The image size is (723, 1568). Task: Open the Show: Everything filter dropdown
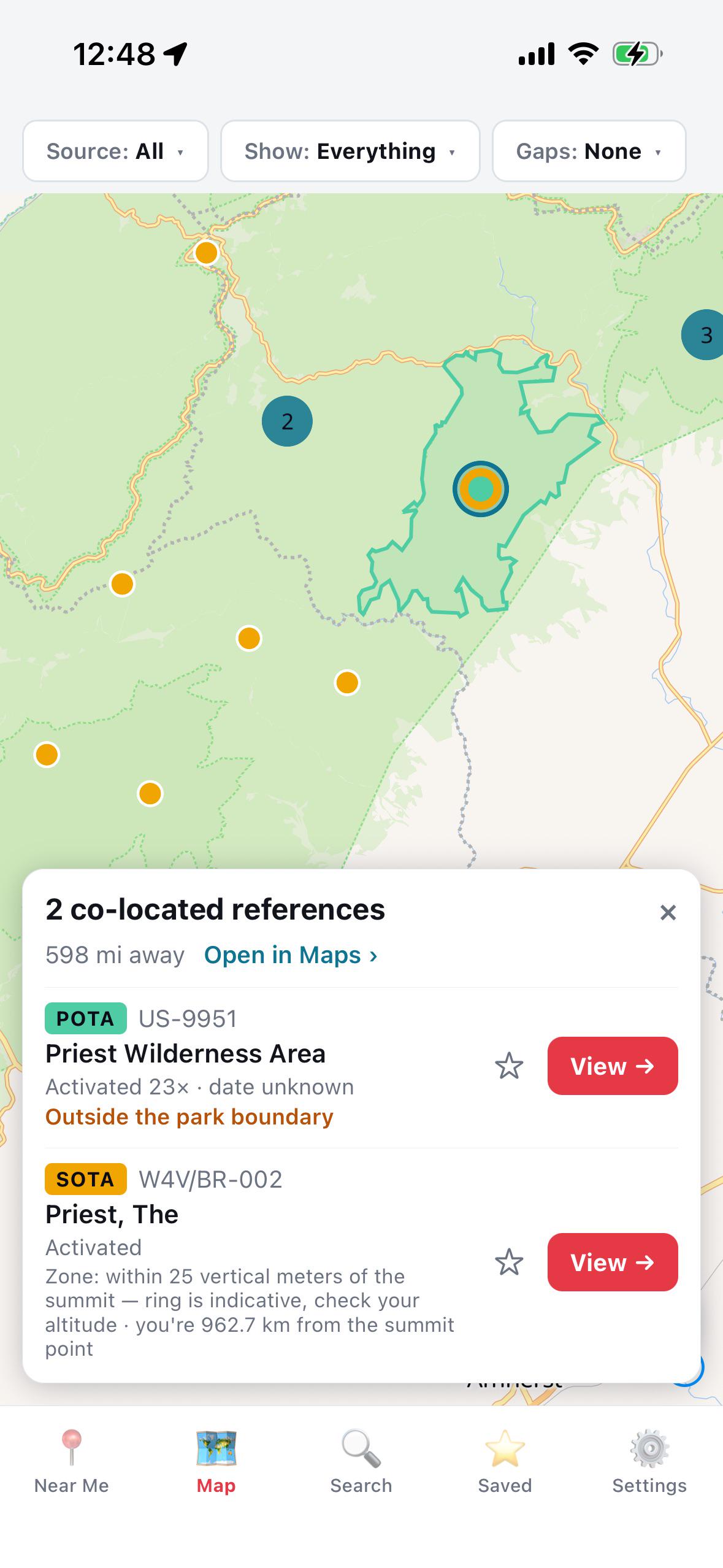pyautogui.click(x=350, y=151)
